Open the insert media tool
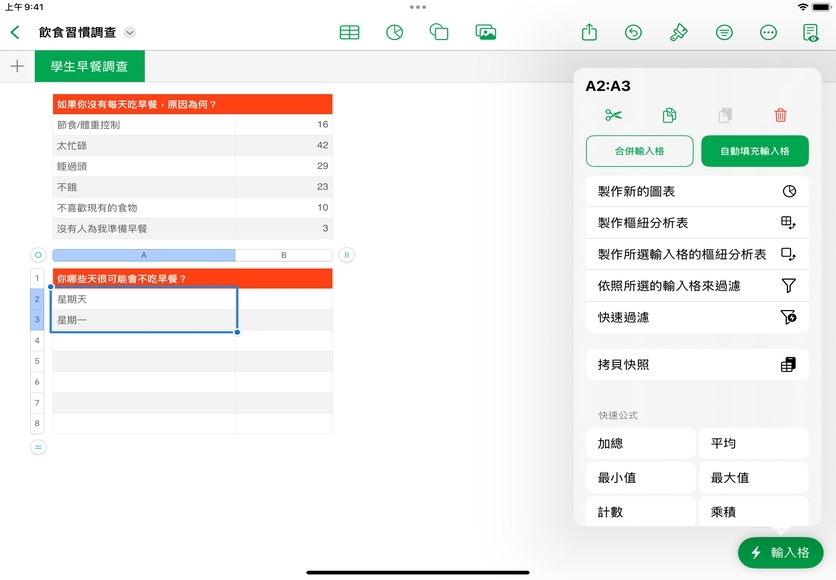This screenshot has width=836, height=580. 486,32
